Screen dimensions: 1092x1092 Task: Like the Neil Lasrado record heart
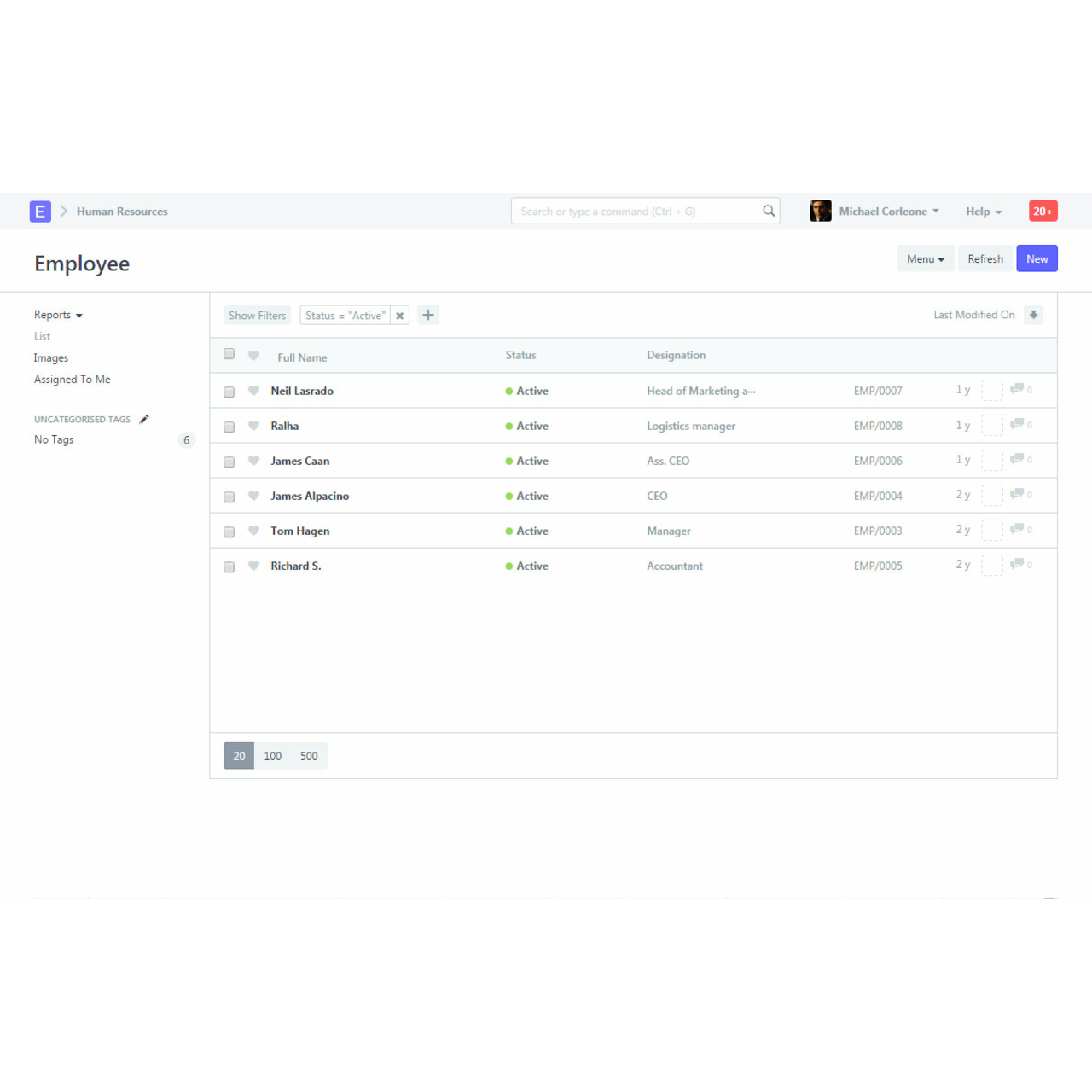(253, 391)
